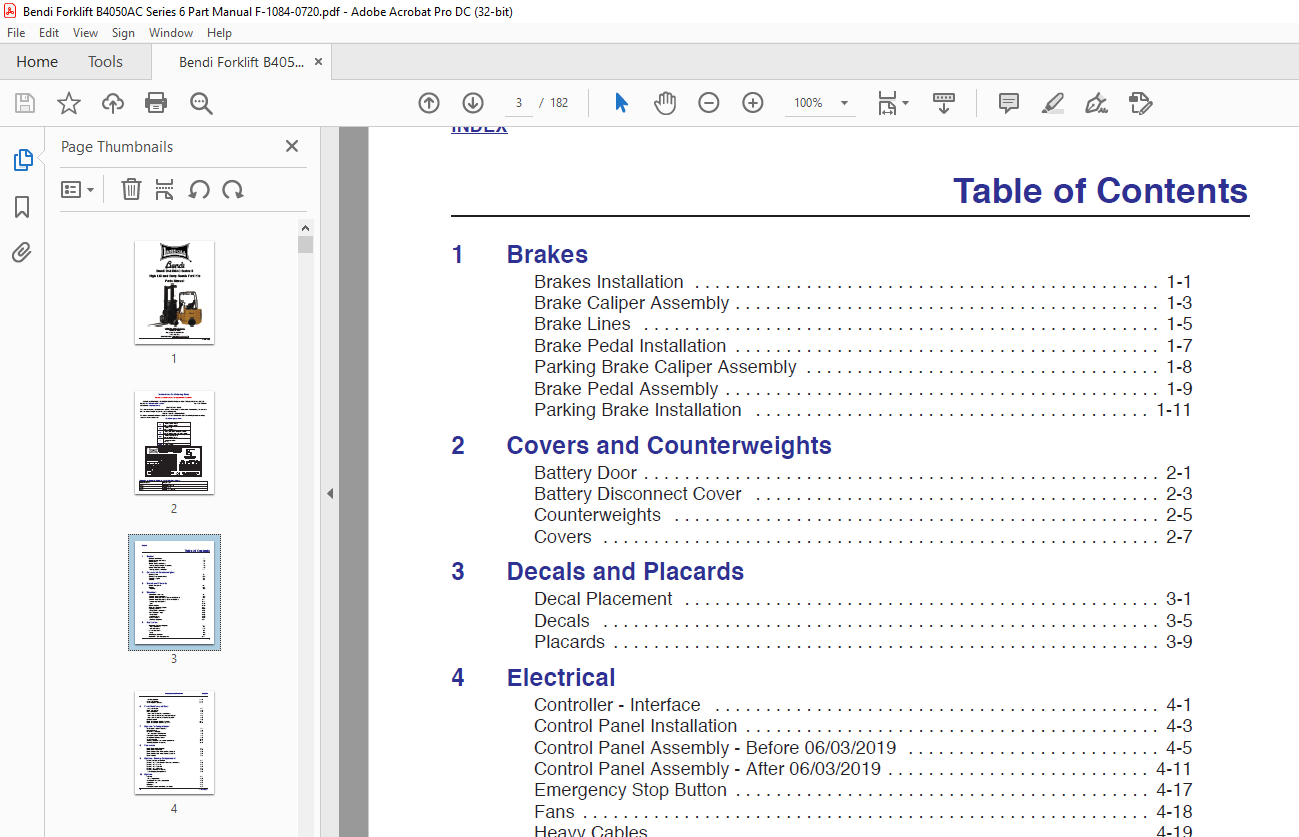This screenshot has width=1299, height=837.
Task: Open the Window menu
Action: click(x=171, y=33)
